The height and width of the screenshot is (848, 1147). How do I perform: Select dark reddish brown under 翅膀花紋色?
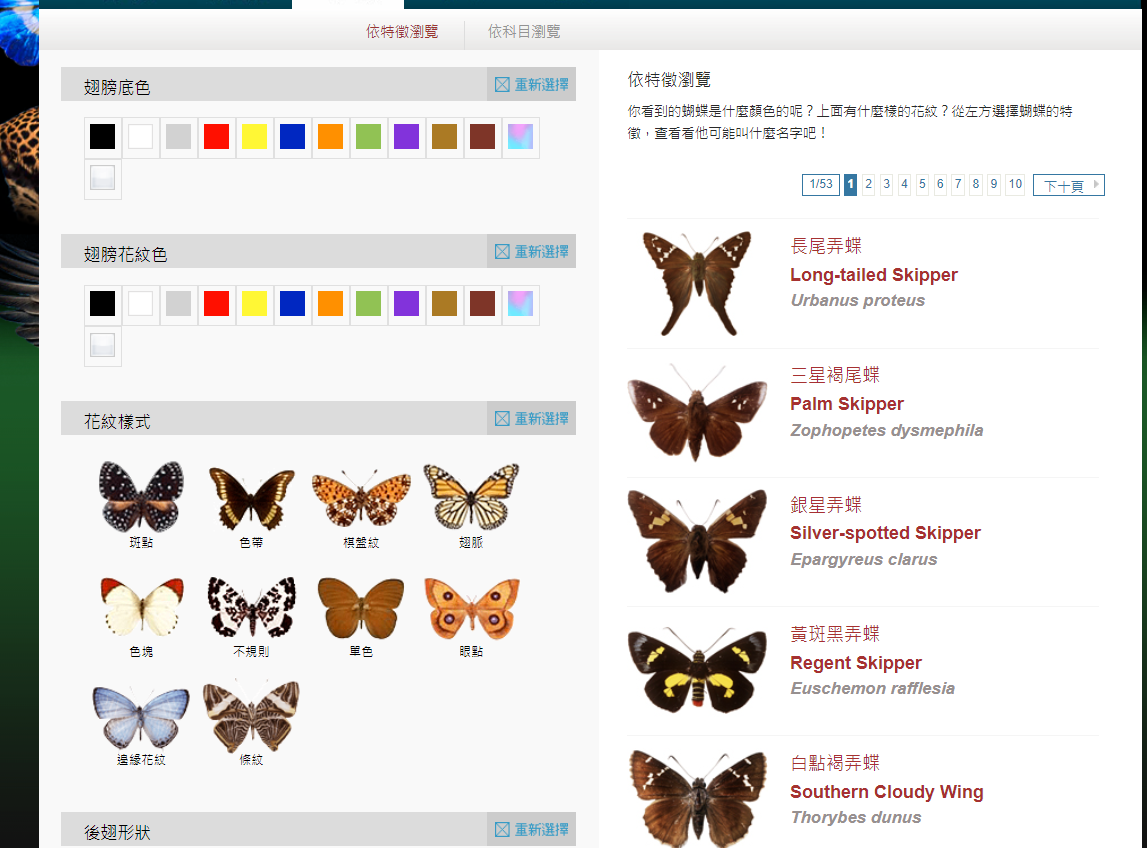[x=483, y=304]
